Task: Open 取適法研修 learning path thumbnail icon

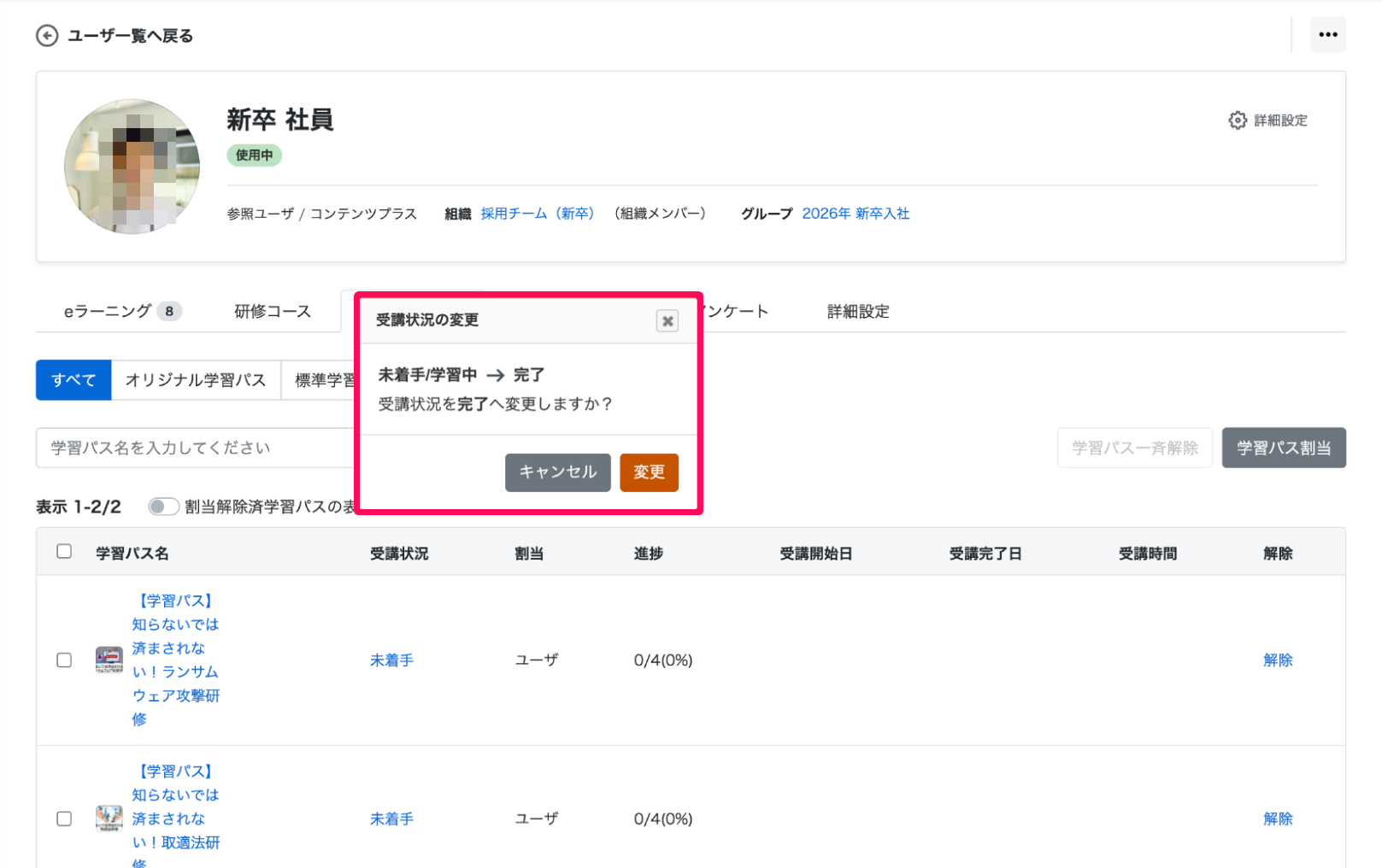Action: pos(109,818)
